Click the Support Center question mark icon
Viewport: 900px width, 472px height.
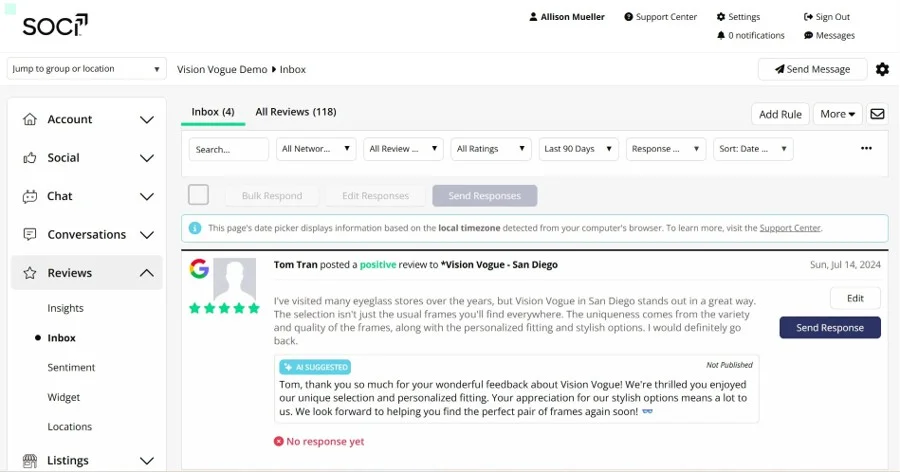629,17
